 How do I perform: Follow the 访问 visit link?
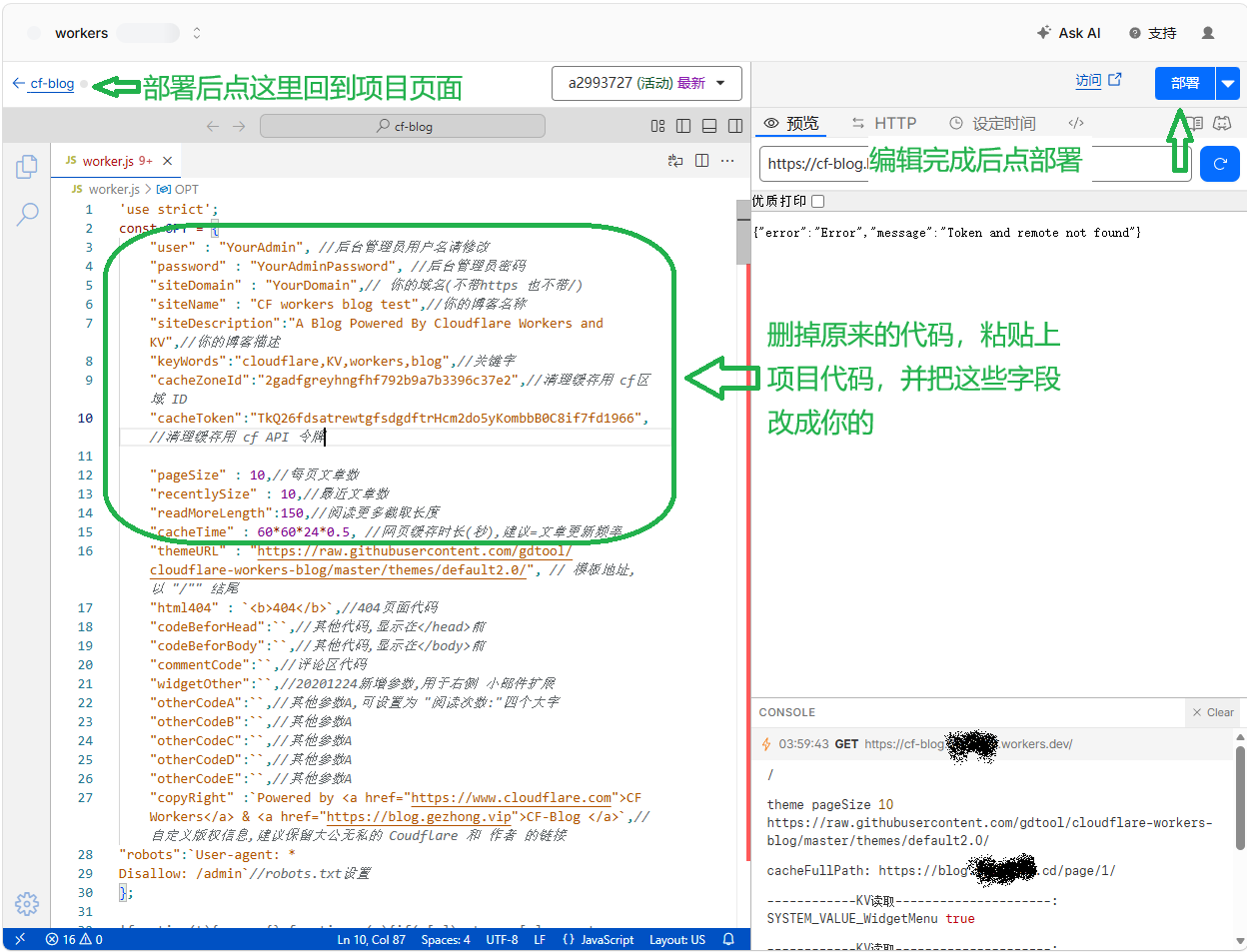1088,80
